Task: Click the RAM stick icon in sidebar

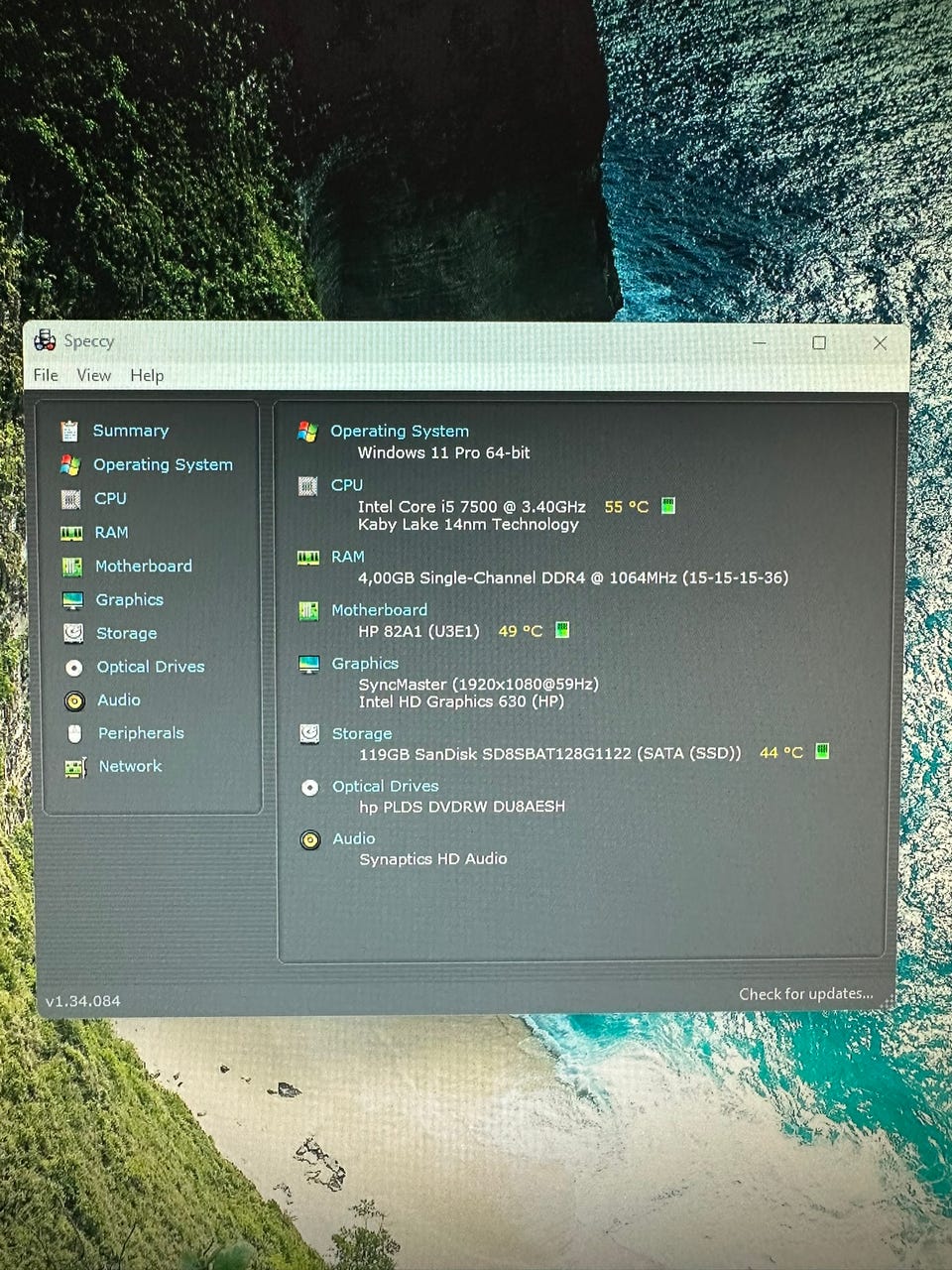Action: pyautogui.click(x=71, y=533)
